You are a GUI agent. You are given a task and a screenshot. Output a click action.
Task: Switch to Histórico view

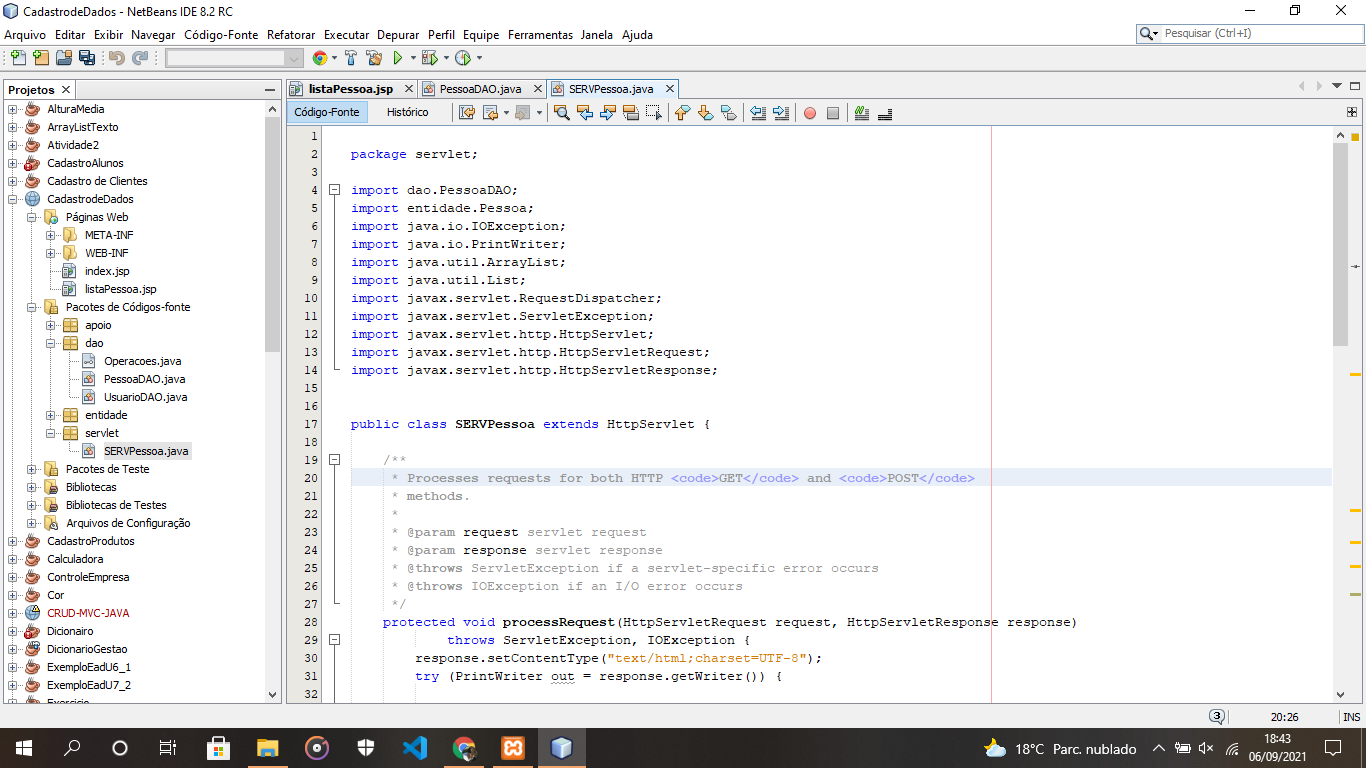[x=407, y=112]
